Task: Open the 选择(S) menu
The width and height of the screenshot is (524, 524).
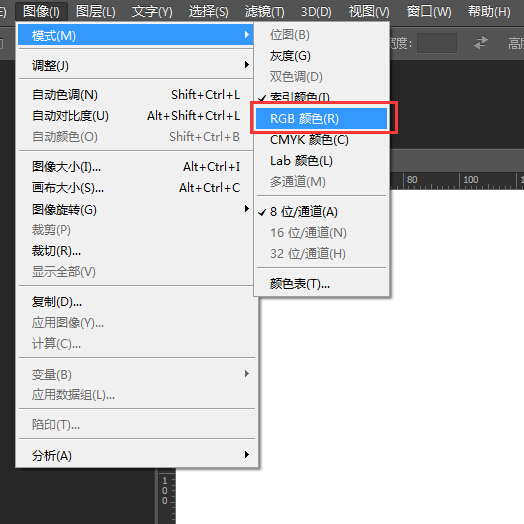Action: coord(209,11)
